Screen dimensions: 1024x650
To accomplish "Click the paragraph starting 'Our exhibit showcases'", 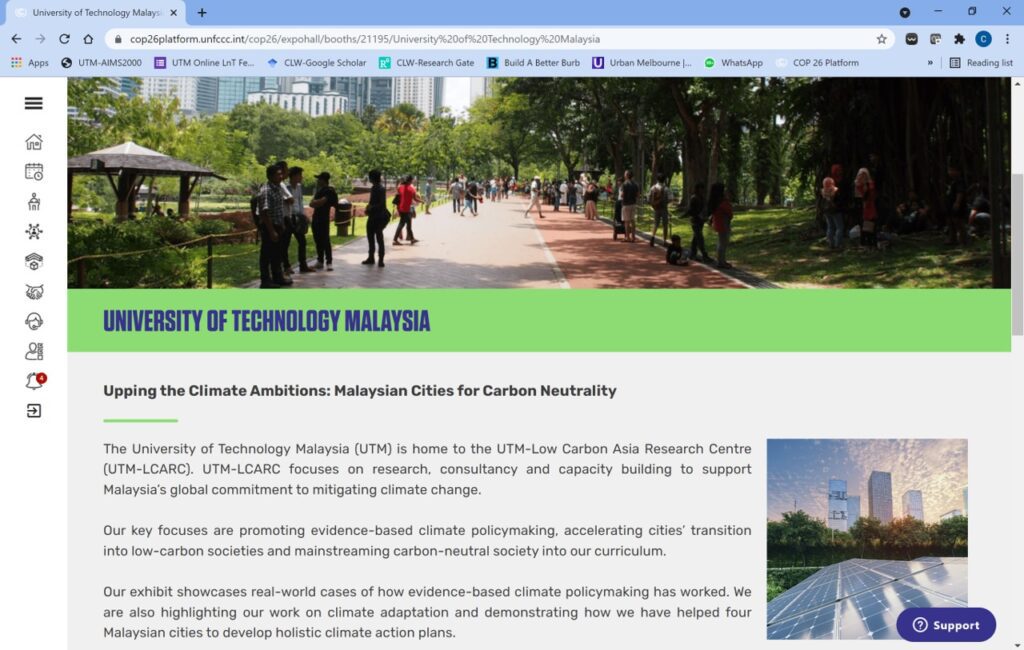I will (x=427, y=612).
